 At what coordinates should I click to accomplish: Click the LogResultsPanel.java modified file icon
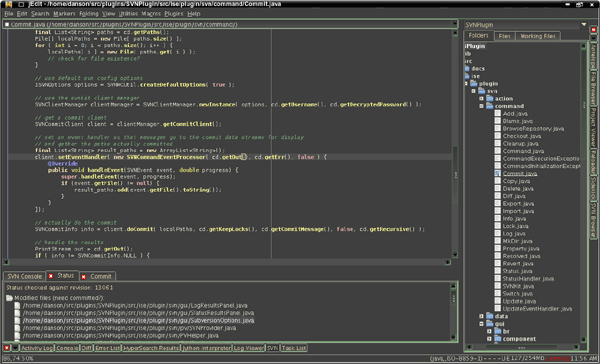(17, 305)
